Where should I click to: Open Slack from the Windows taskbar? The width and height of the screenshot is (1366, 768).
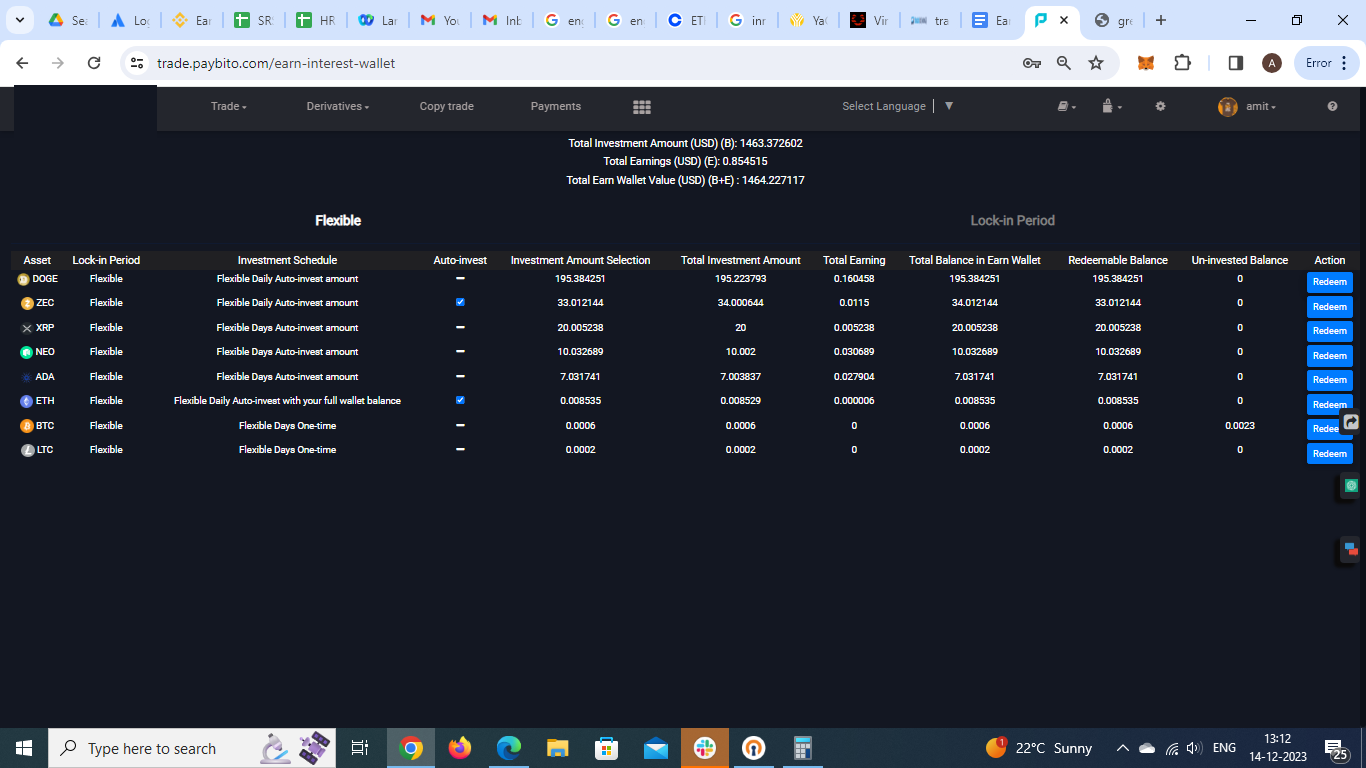705,748
